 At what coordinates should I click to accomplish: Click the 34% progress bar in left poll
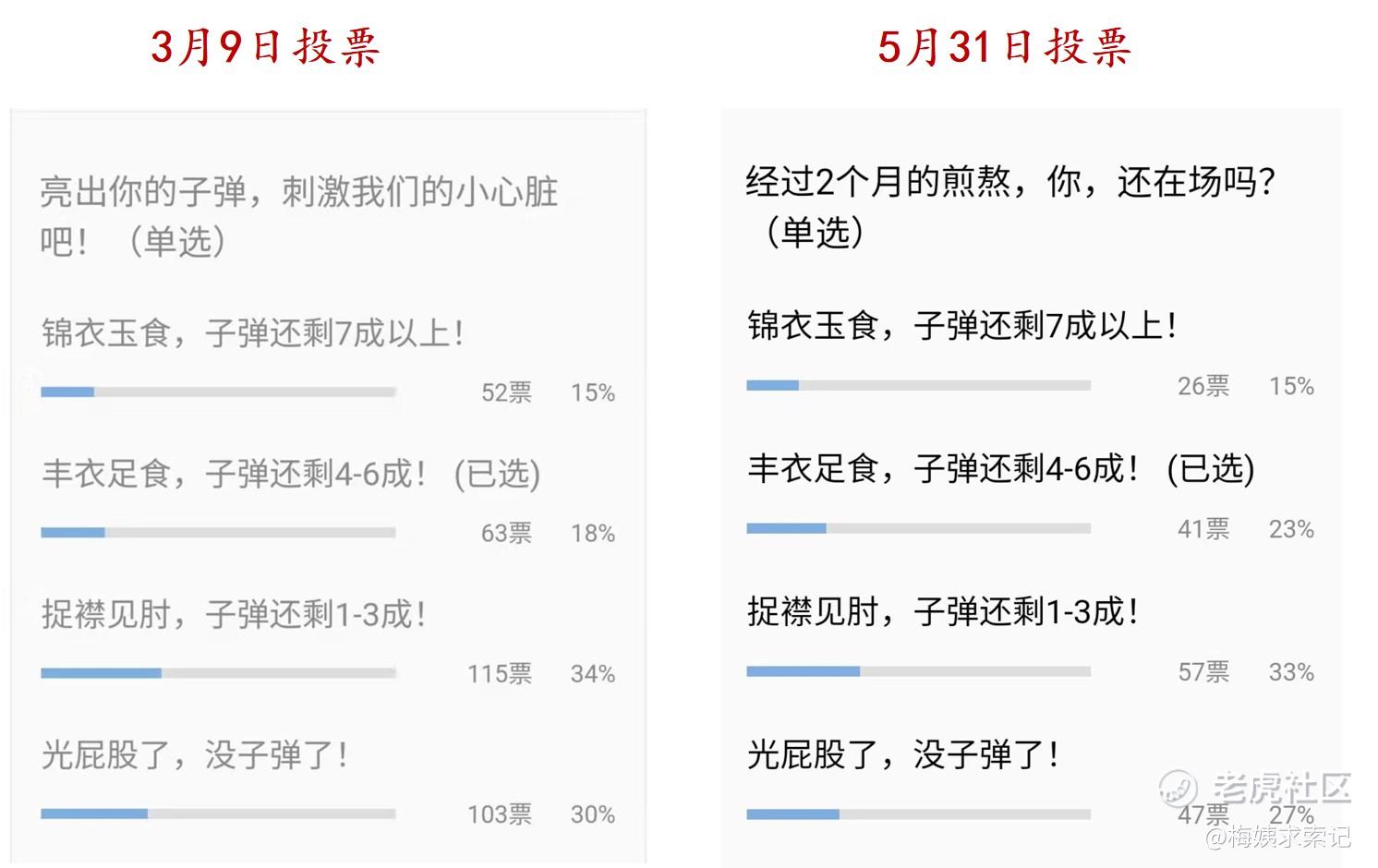pos(218,673)
